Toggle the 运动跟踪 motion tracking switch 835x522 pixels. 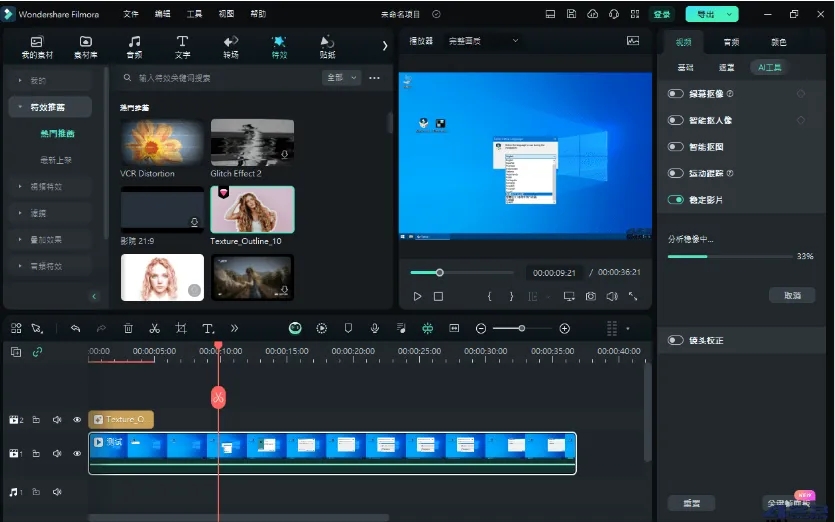click(x=675, y=173)
